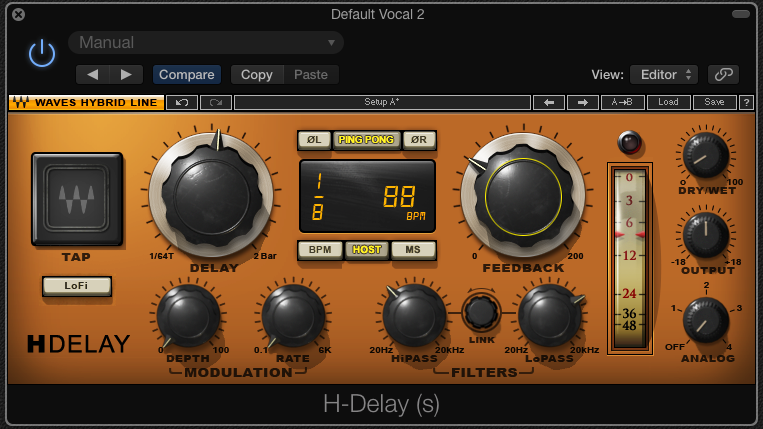The height and width of the screenshot is (429, 763).
Task: Click the Copy button
Action: tap(257, 74)
